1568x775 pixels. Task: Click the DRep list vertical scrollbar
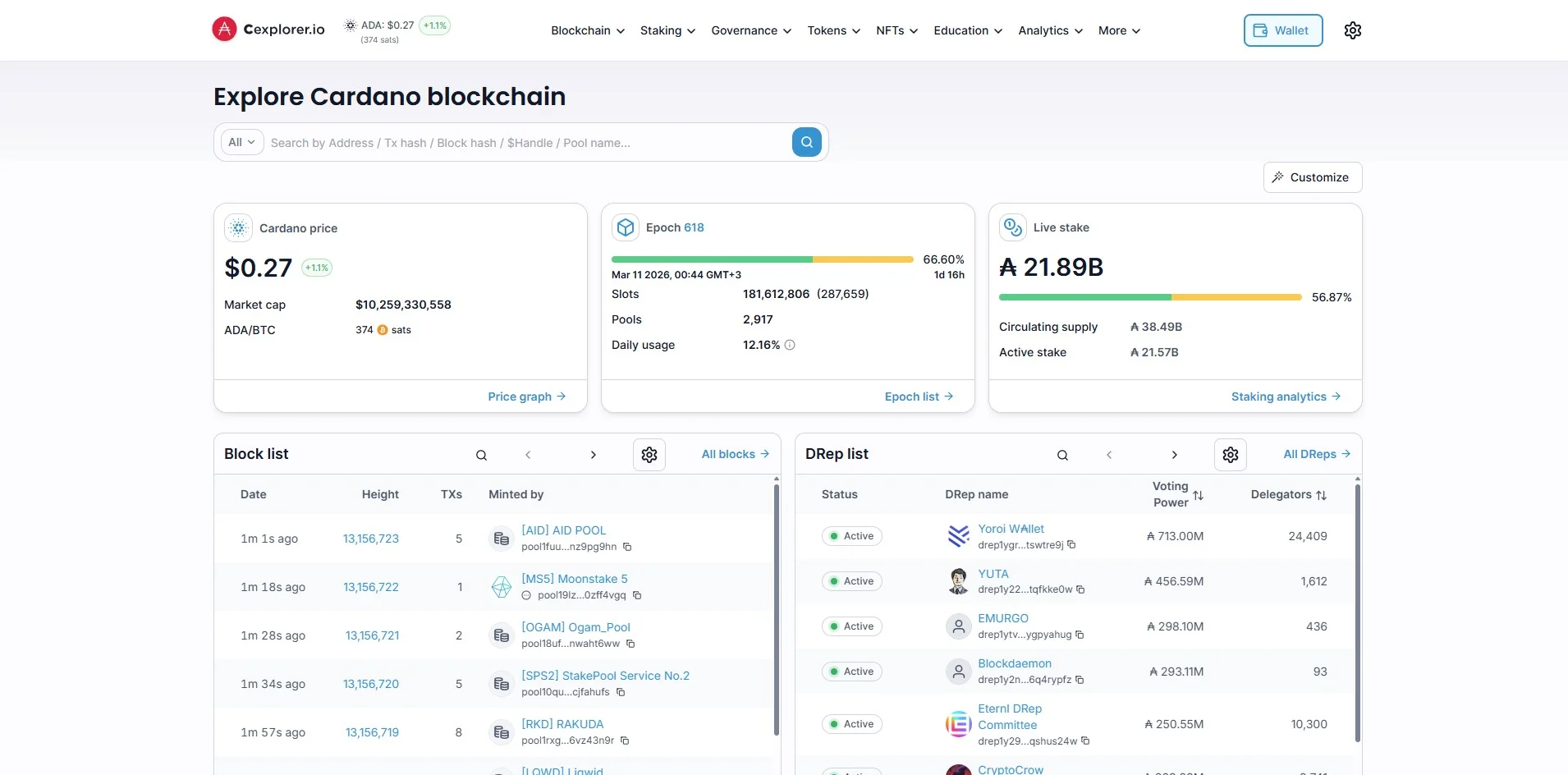click(x=1357, y=613)
